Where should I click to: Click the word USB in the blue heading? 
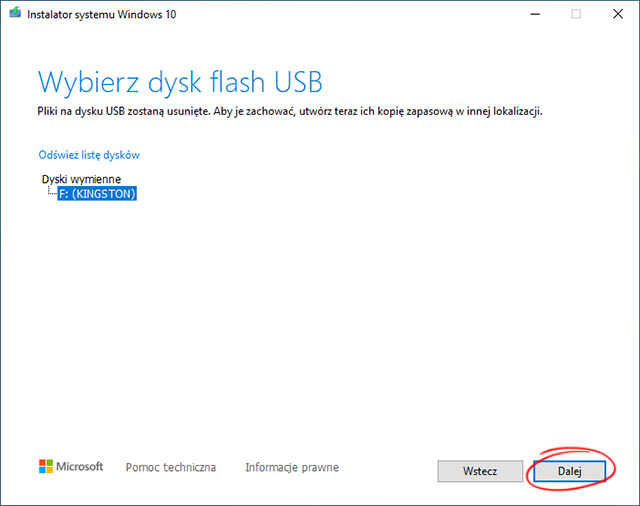298,82
